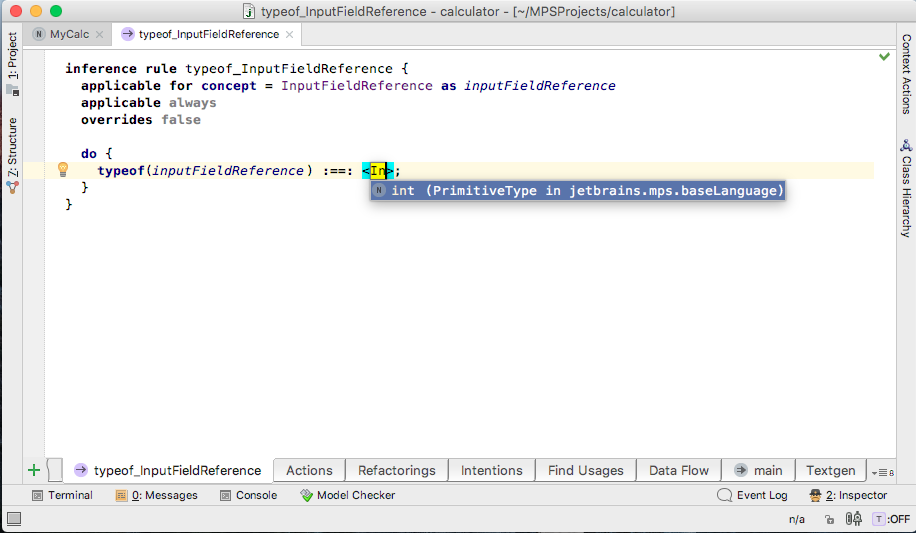Select the int PrimitiveType completion item
916x533 pixels.
pyautogui.click(x=578, y=191)
